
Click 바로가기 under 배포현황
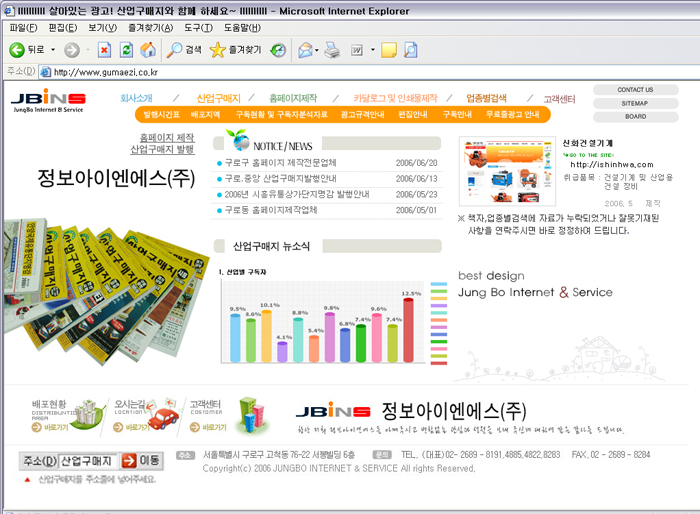tap(50, 427)
